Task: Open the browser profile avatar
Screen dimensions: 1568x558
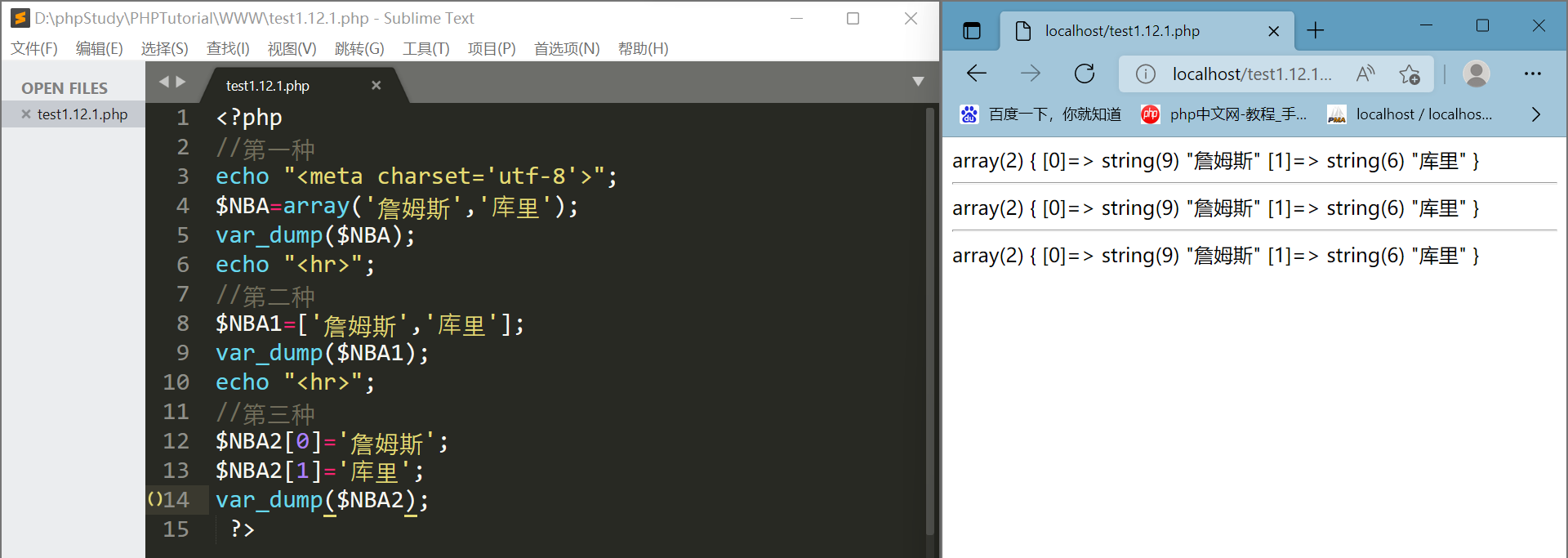Action: click(x=1476, y=74)
